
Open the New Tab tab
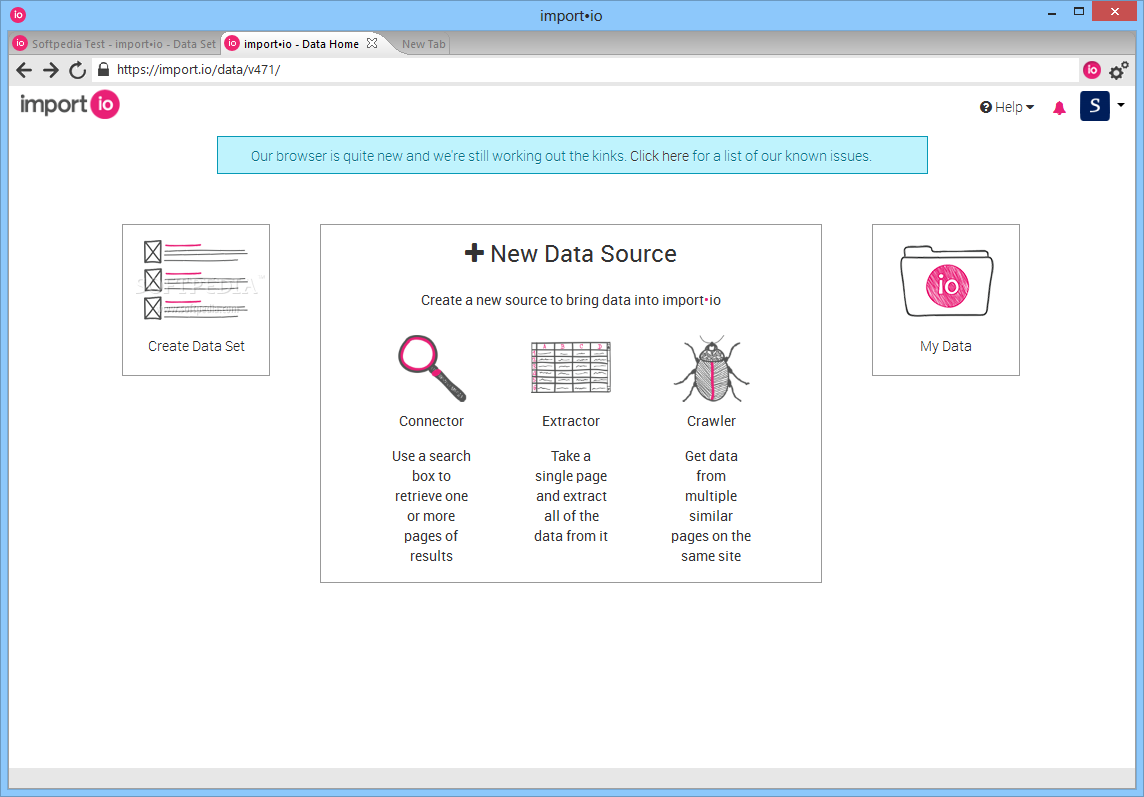pyautogui.click(x=423, y=44)
